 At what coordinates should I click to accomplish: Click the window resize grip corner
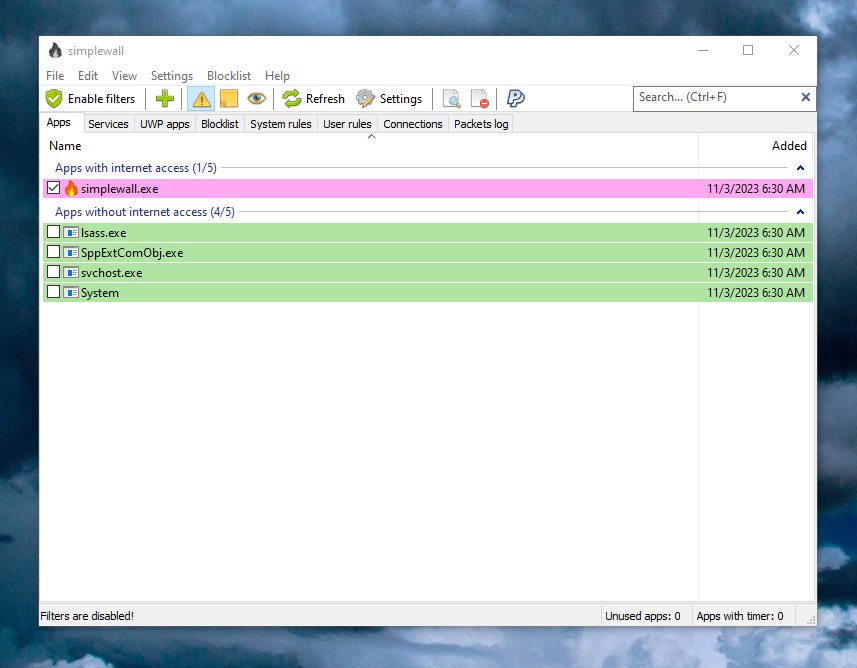811,620
